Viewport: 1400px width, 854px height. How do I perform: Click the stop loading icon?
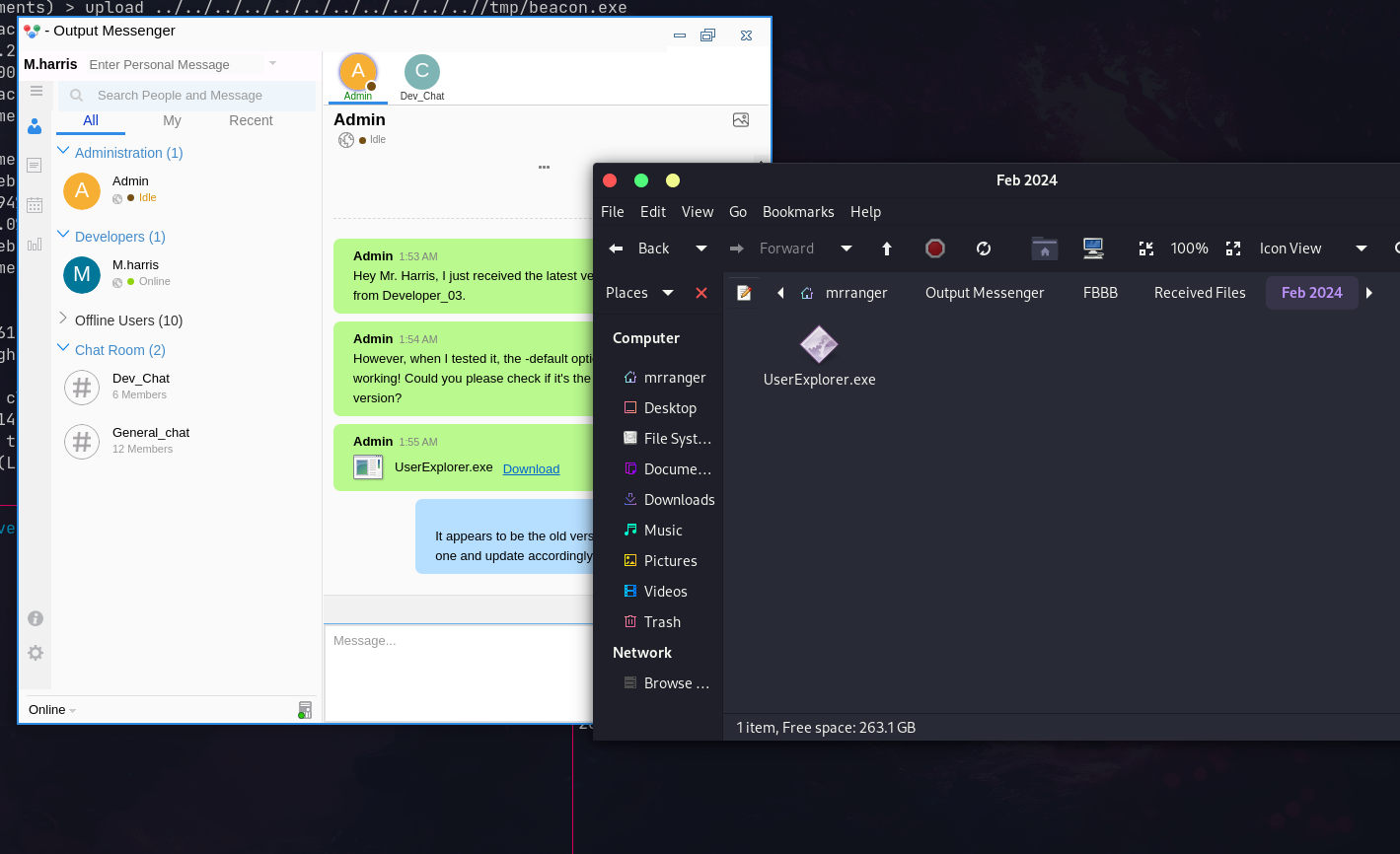pyautogui.click(x=935, y=249)
